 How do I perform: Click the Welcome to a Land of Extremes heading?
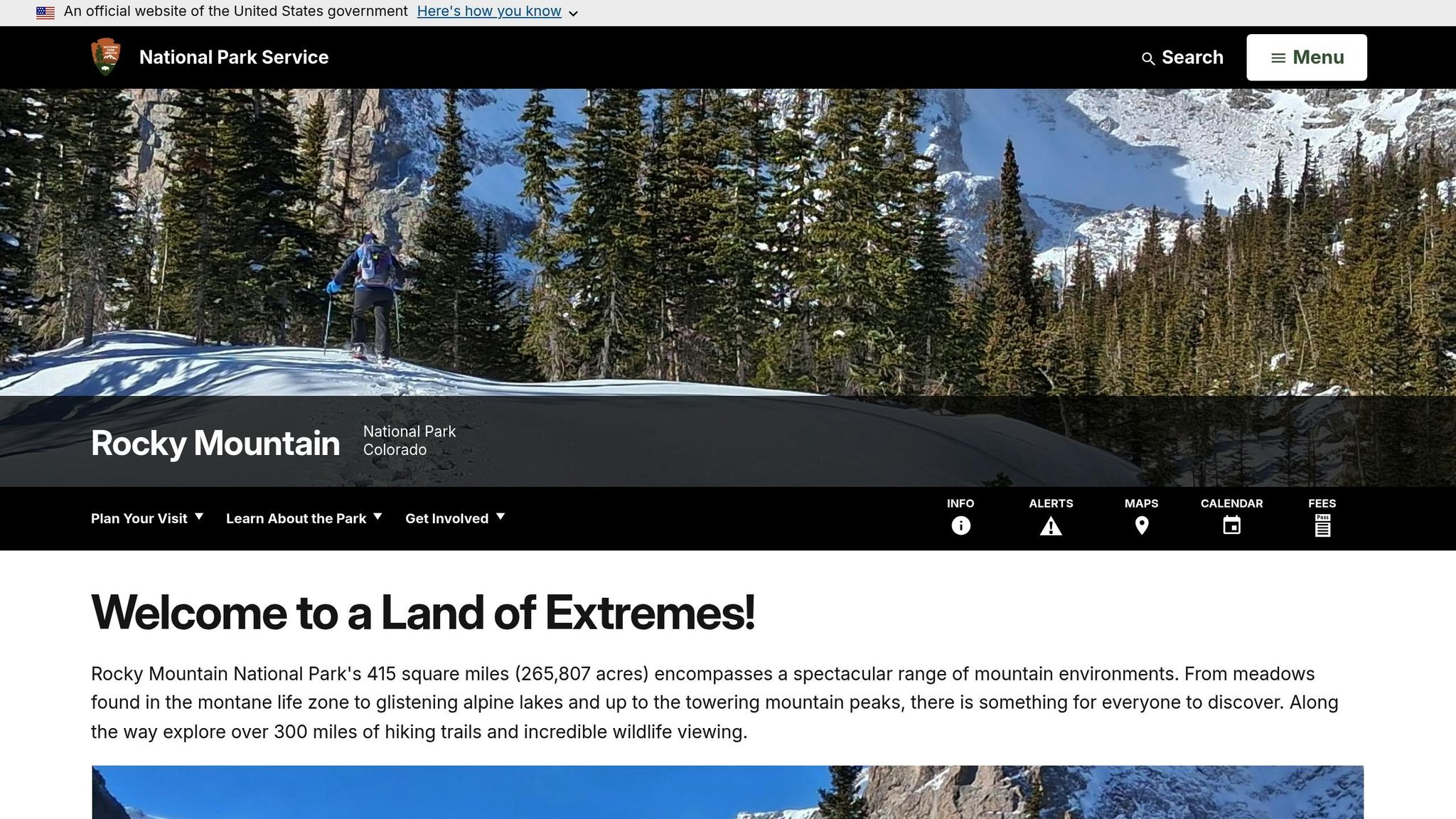(x=423, y=613)
